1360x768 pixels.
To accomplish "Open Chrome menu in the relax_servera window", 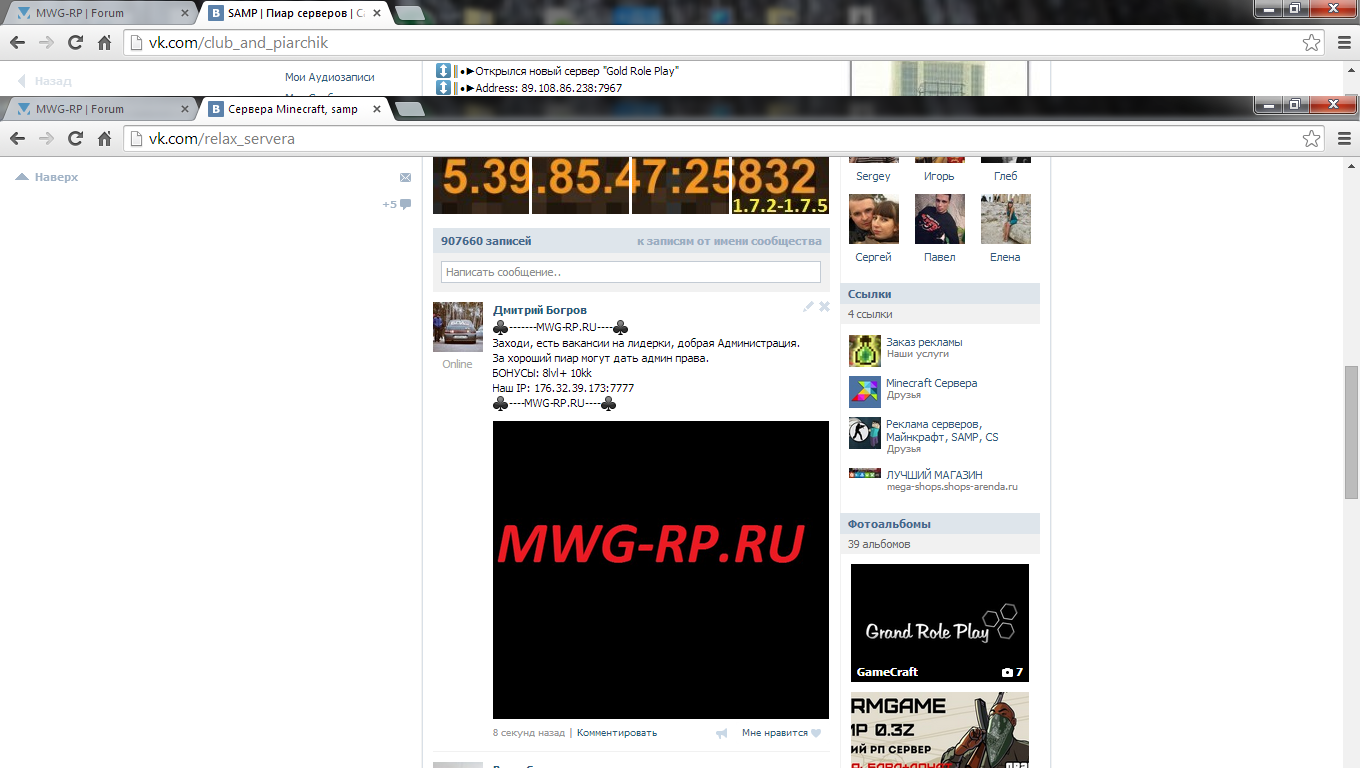I will coord(1344,139).
